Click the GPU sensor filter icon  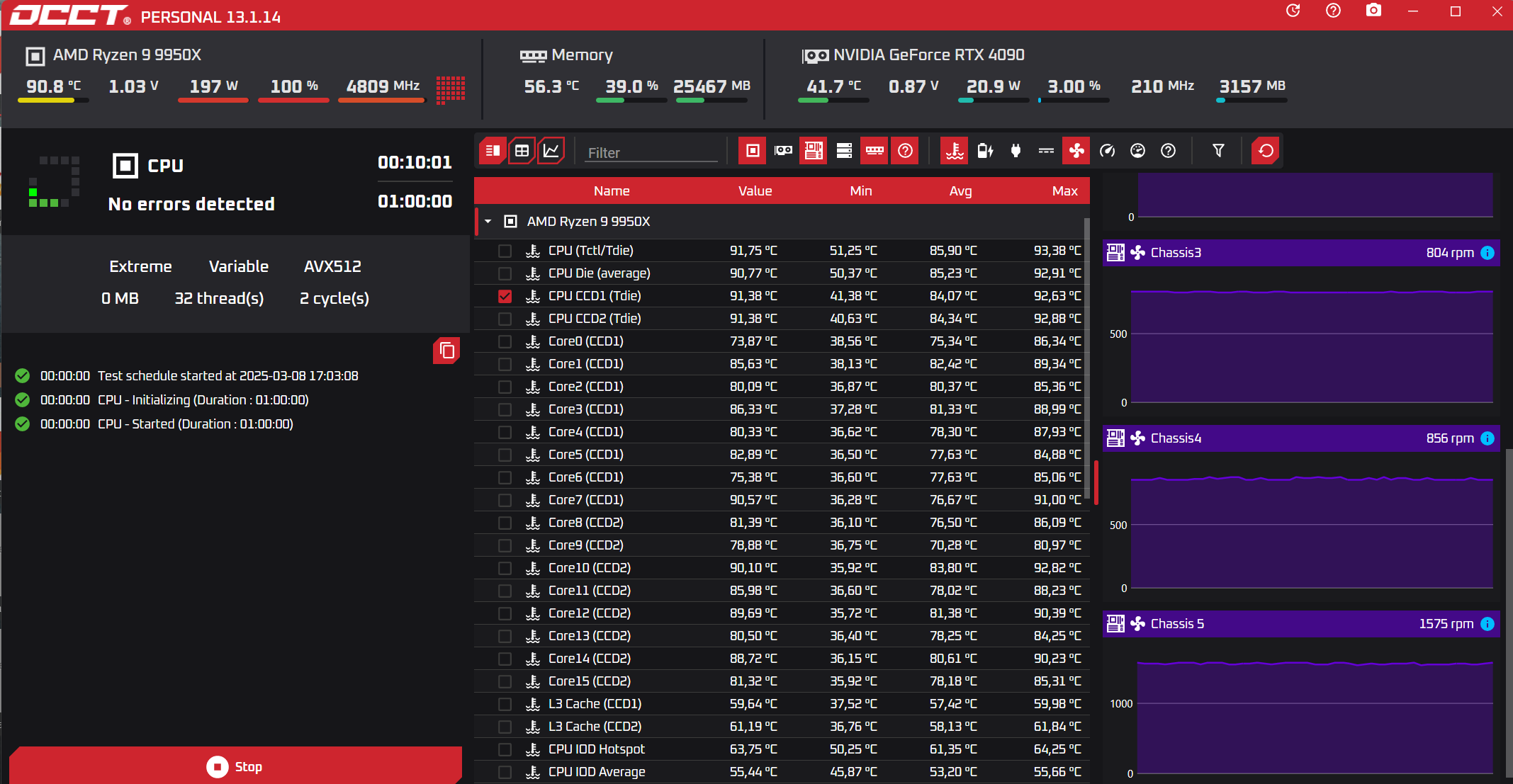(783, 151)
